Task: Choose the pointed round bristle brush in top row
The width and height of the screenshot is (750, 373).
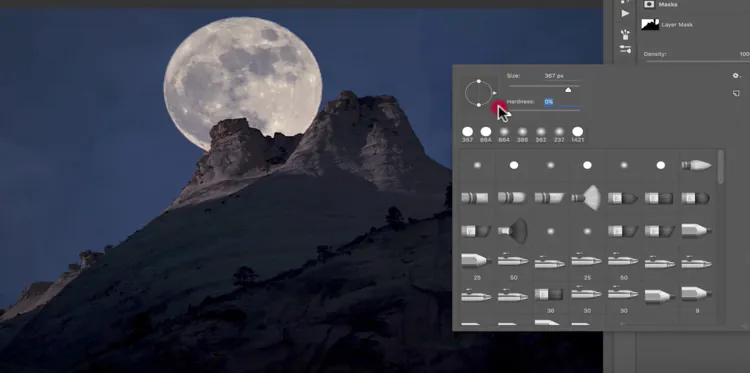Action: click(x=696, y=165)
